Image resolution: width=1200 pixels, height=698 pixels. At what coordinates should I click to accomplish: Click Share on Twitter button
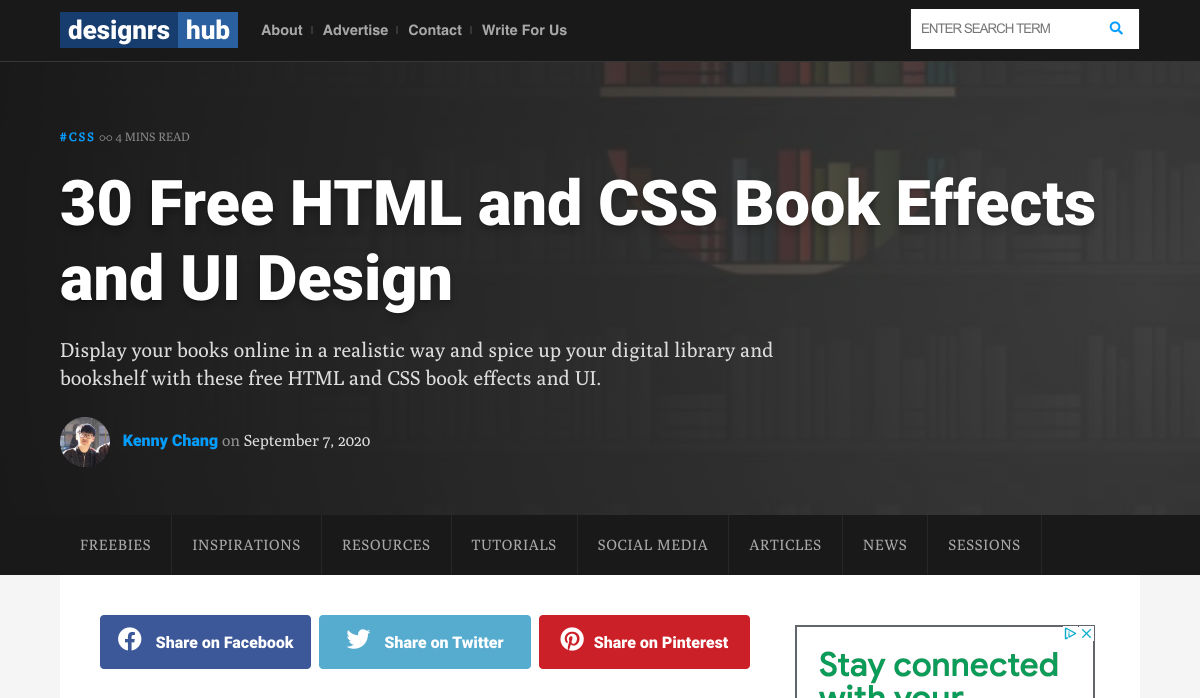[425, 642]
